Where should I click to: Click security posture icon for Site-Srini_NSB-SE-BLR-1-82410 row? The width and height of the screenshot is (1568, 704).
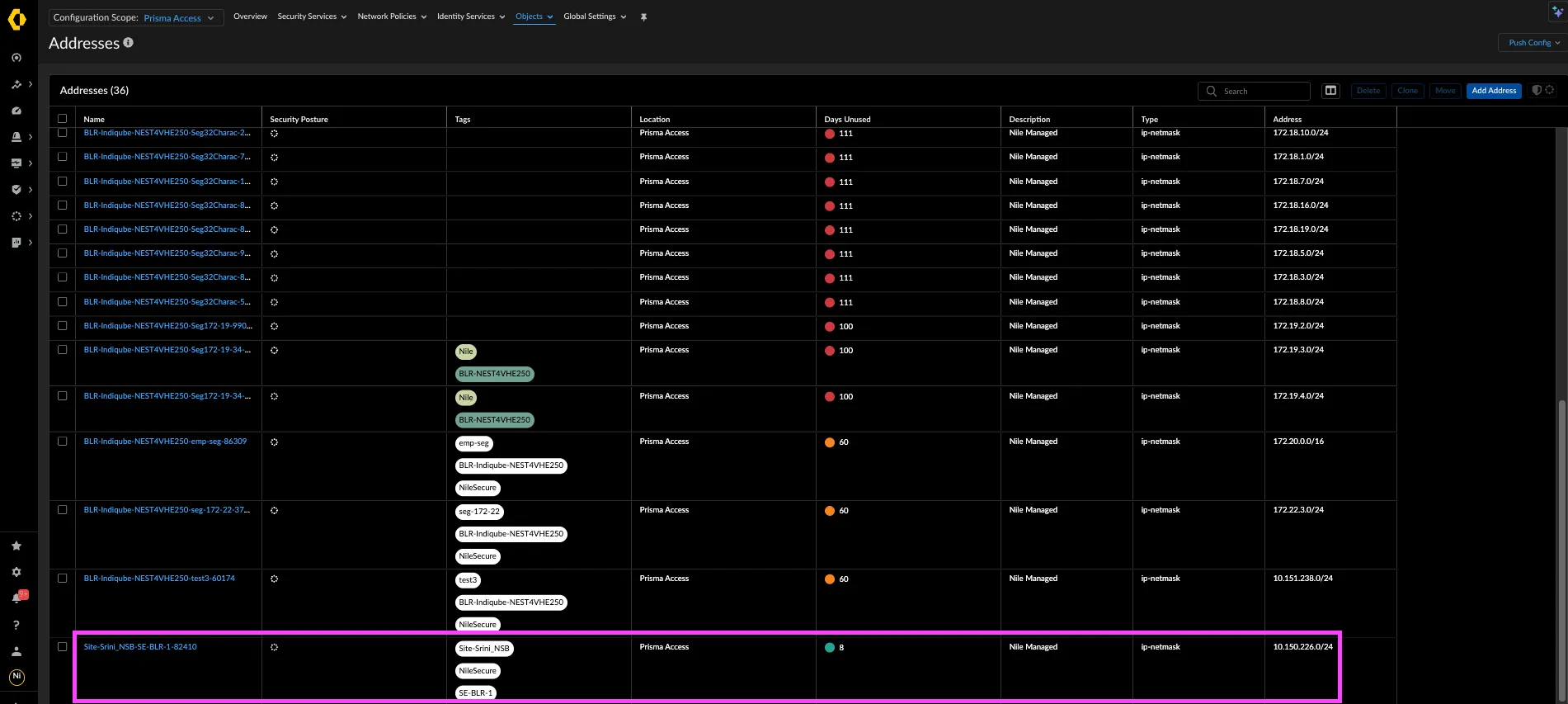point(274,648)
